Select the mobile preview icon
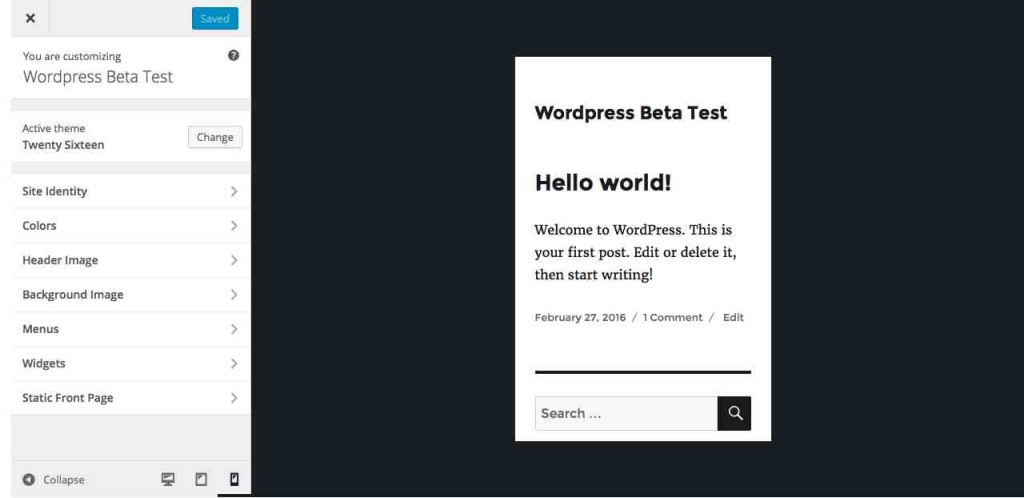 tap(234, 480)
